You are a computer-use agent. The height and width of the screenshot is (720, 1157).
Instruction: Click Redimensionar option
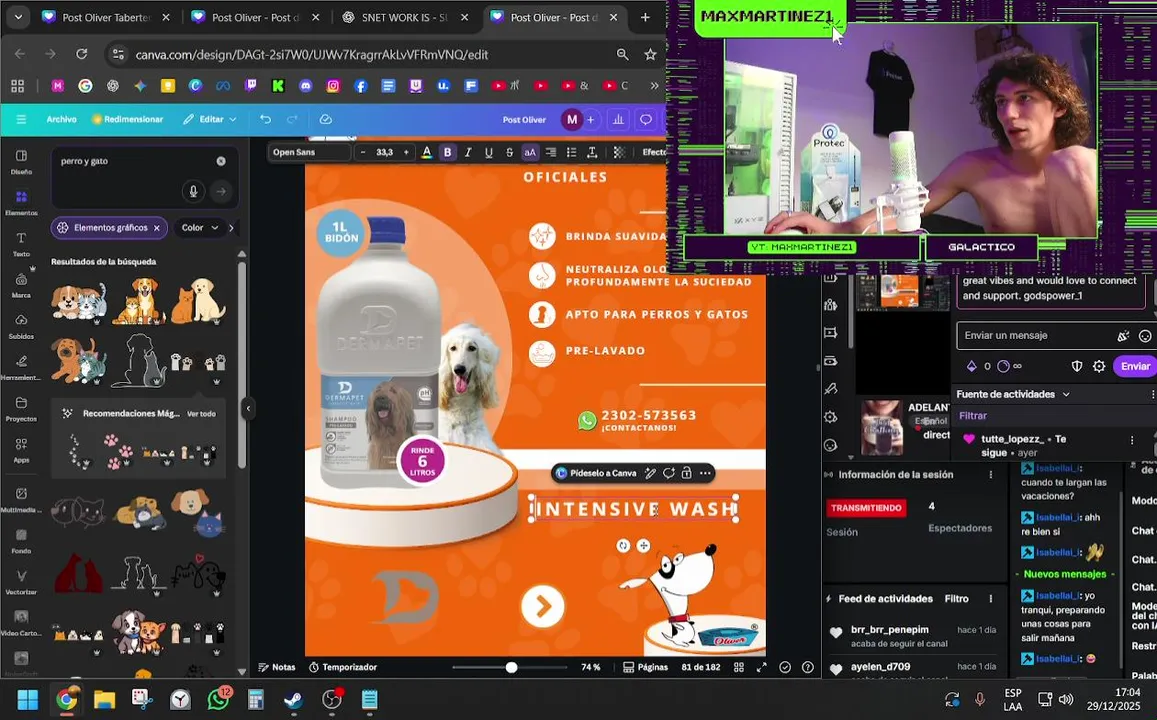[128, 120]
